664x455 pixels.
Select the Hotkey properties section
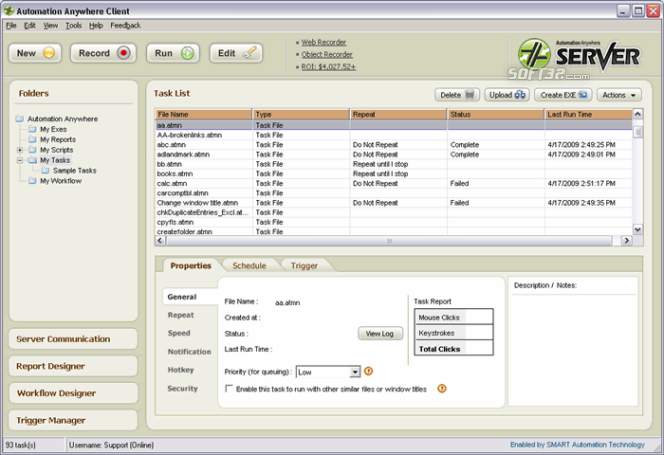(x=180, y=370)
